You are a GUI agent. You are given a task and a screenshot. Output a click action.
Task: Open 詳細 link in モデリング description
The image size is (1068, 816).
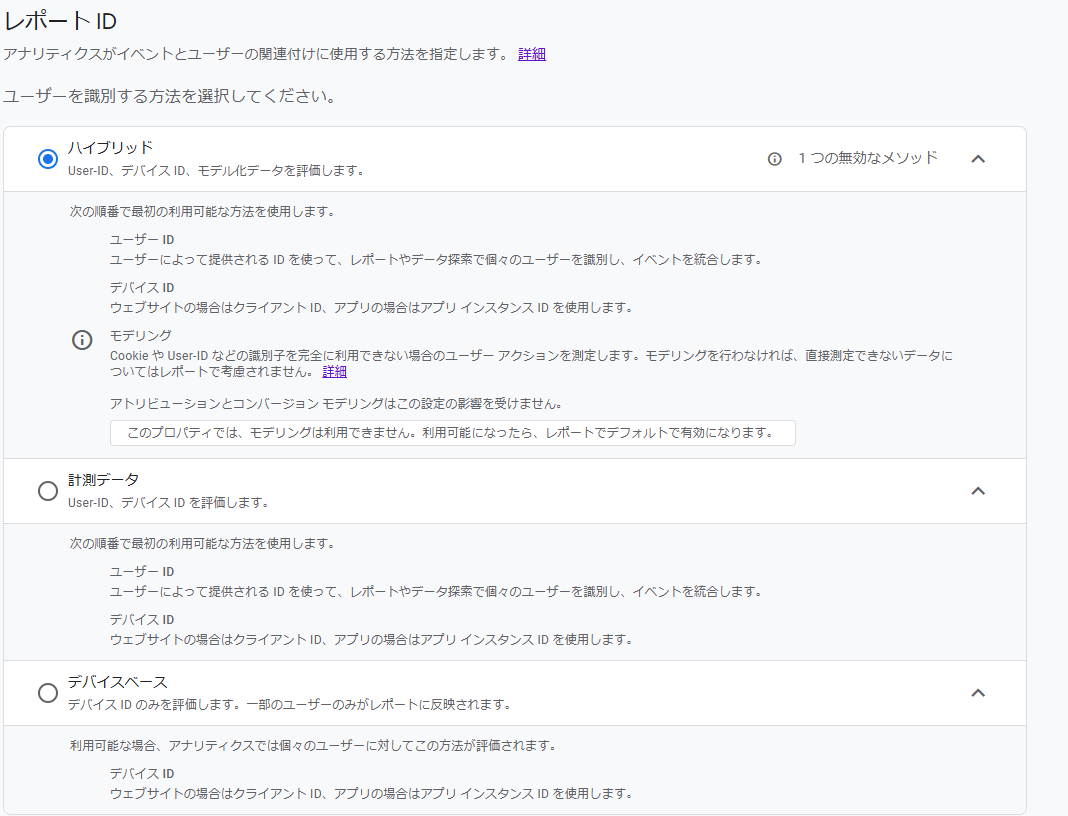(334, 371)
